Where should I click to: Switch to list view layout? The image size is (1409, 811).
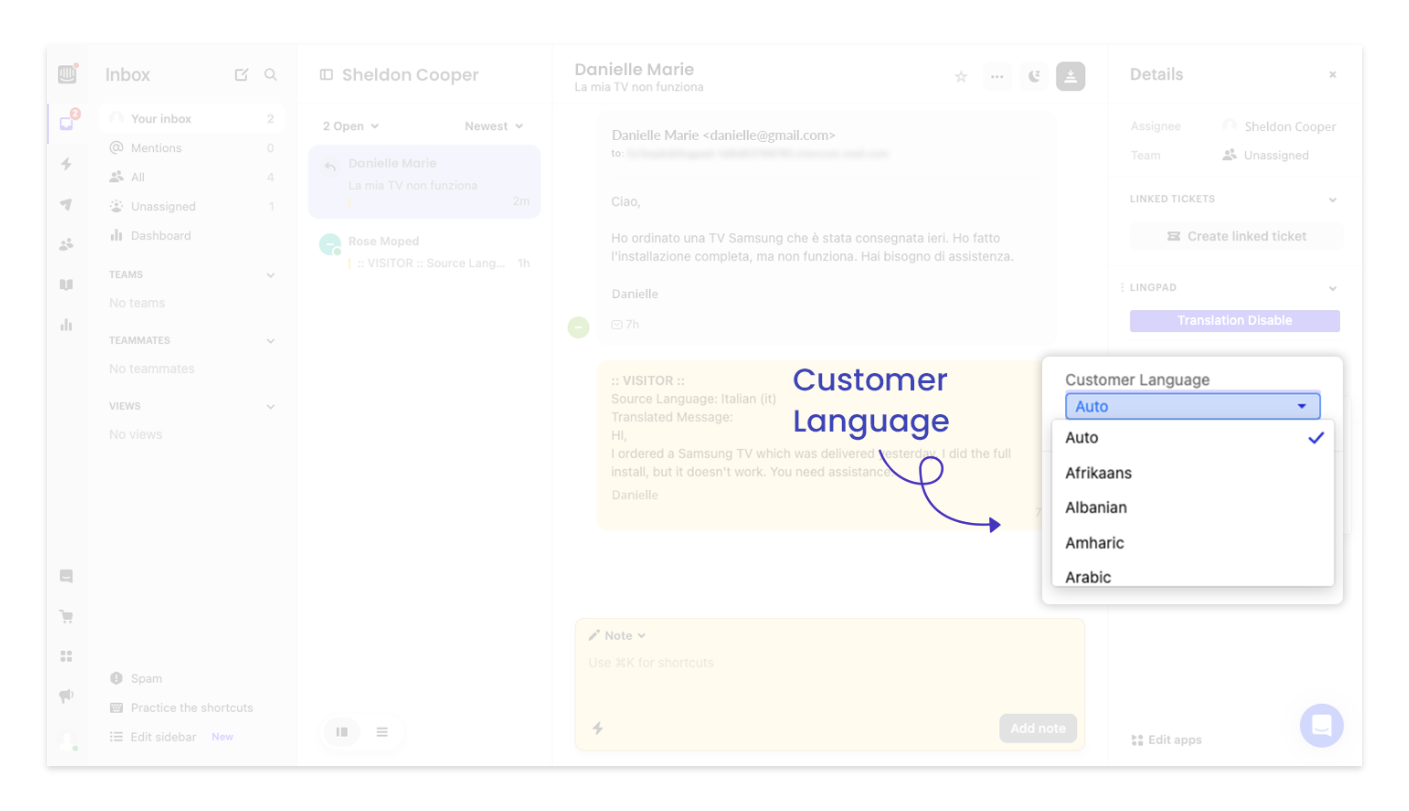(382, 731)
